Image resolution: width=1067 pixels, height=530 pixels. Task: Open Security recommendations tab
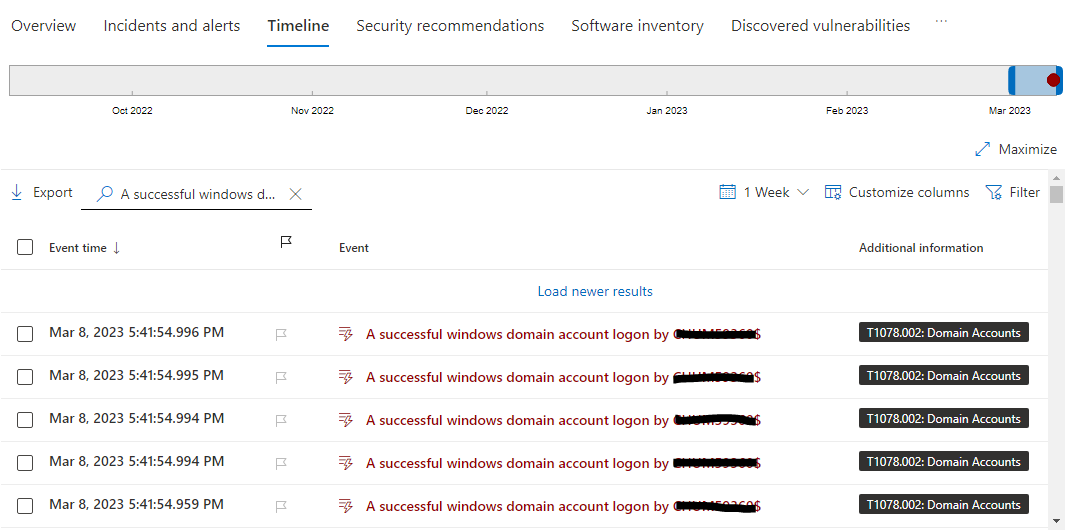tap(450, 26)
